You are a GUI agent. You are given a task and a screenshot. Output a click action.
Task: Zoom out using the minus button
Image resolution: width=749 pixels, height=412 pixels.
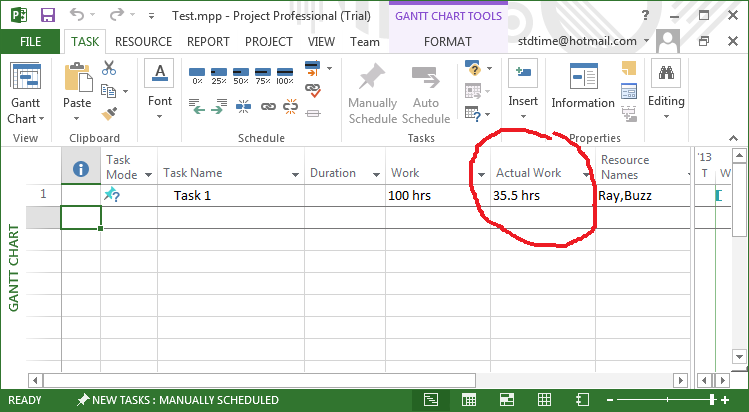coord(610,400)
